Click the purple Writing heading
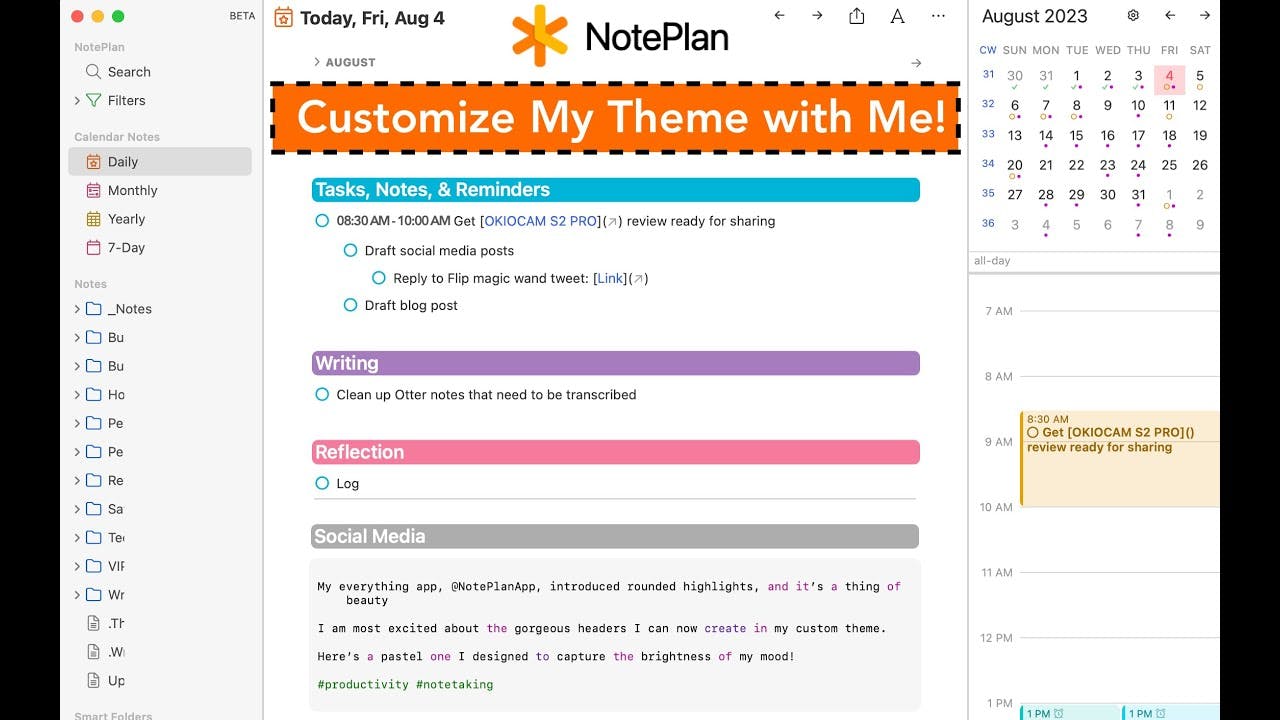The width and height of the screenshot is (1280, 720). (x=615, y=363)
